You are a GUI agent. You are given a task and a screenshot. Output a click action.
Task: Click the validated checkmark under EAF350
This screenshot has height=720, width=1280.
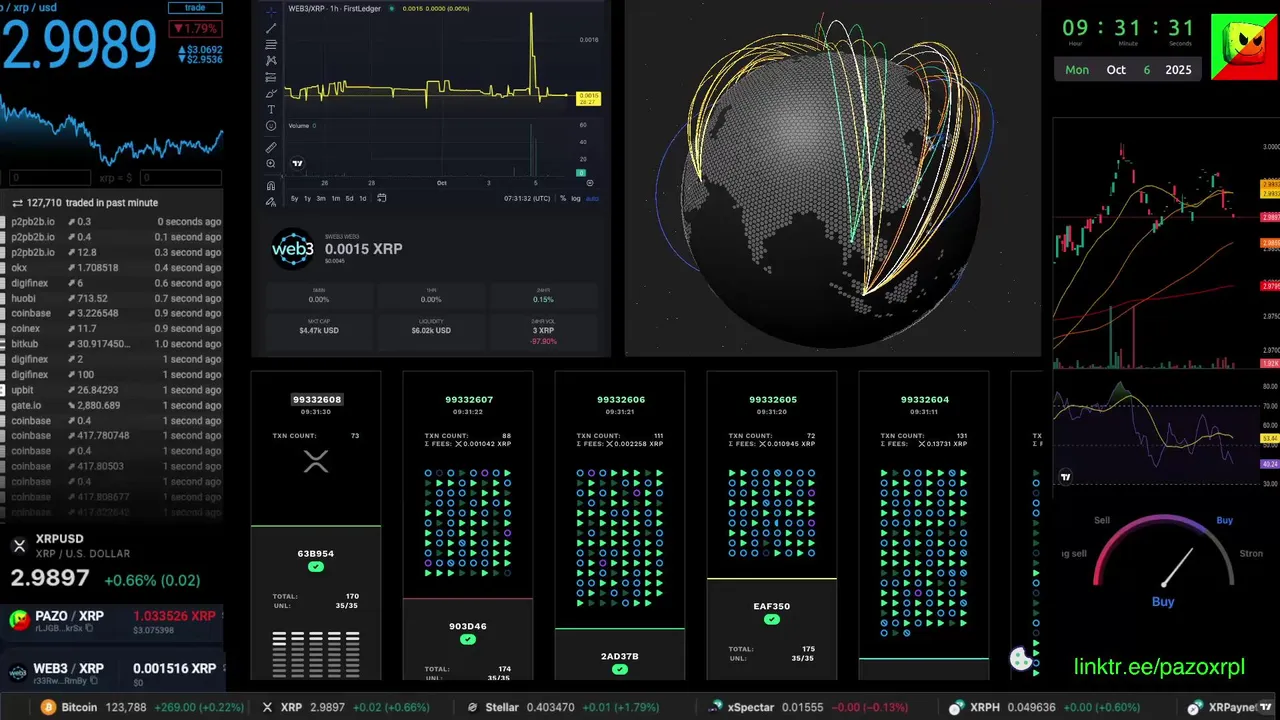pos(772,619)
